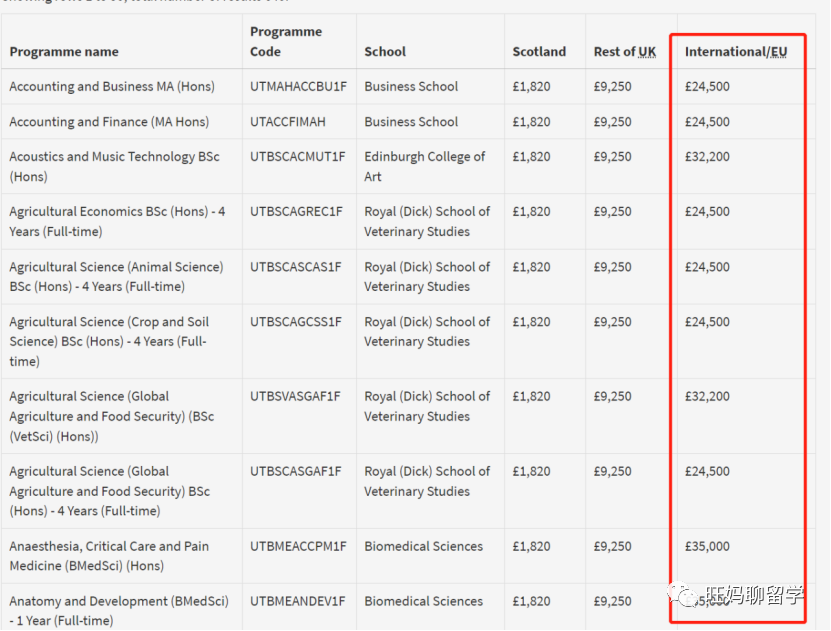831x631 pixels.
Task: Open Accounting and Business MA (Hons) programme
Action: (x=112, y=87)
